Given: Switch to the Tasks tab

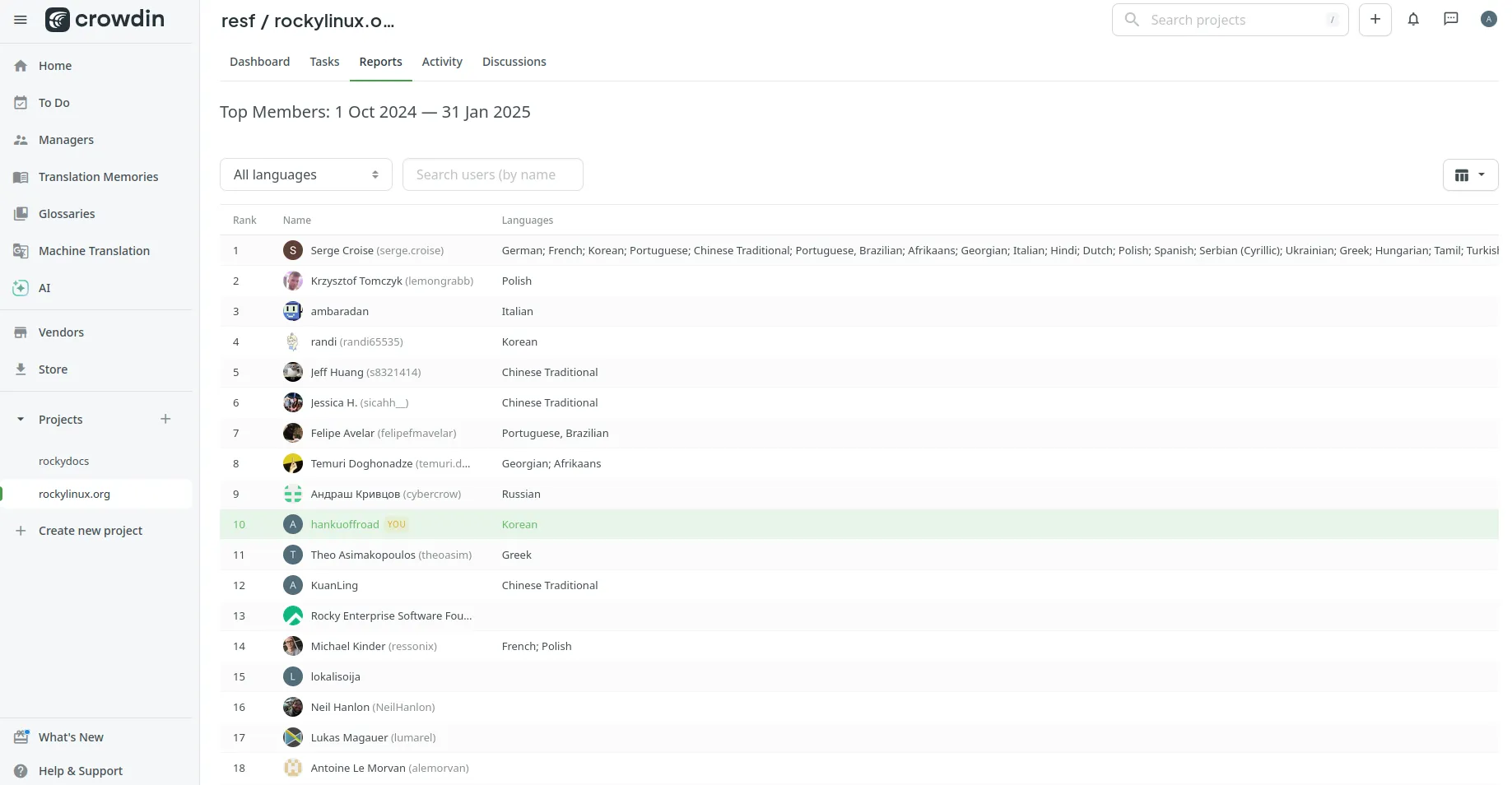Looking at the screenshot, I should (x=324, y=62).
